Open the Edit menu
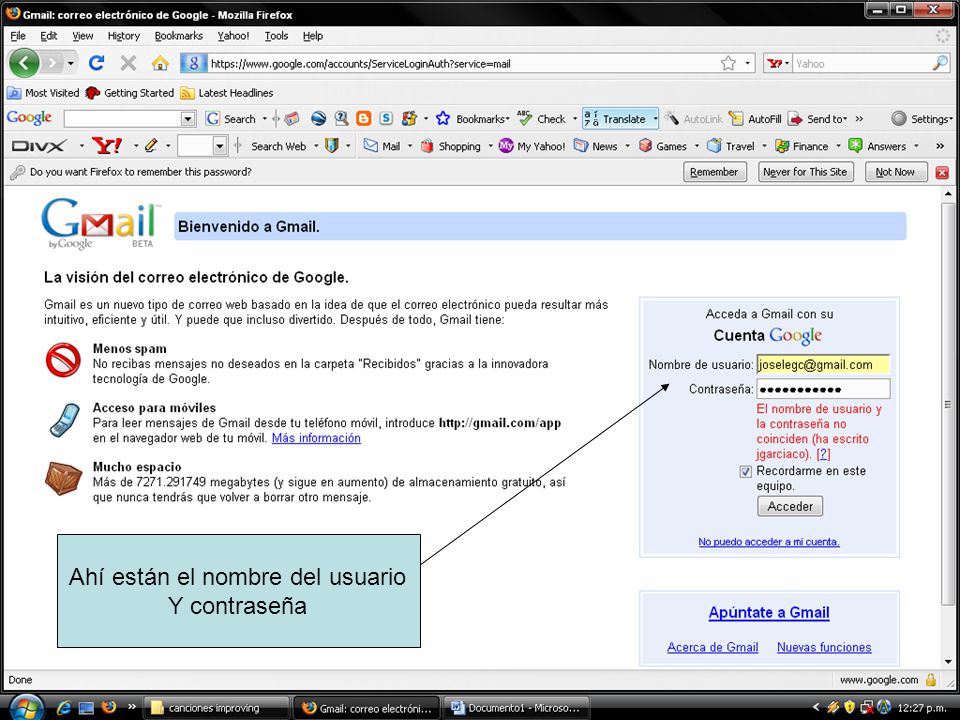This screenshot has height=720, width=960. click(x=48, y=36)
